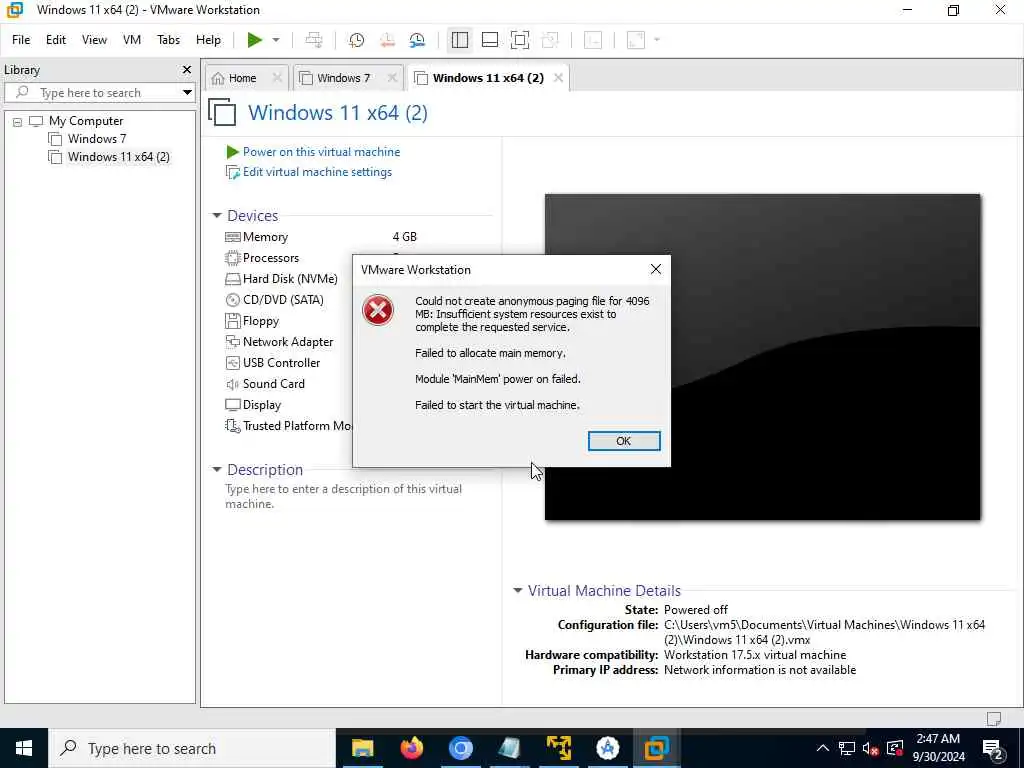1024x768 pixels.
Task: Click the Processors device icon
Action: tap(232, 258)
